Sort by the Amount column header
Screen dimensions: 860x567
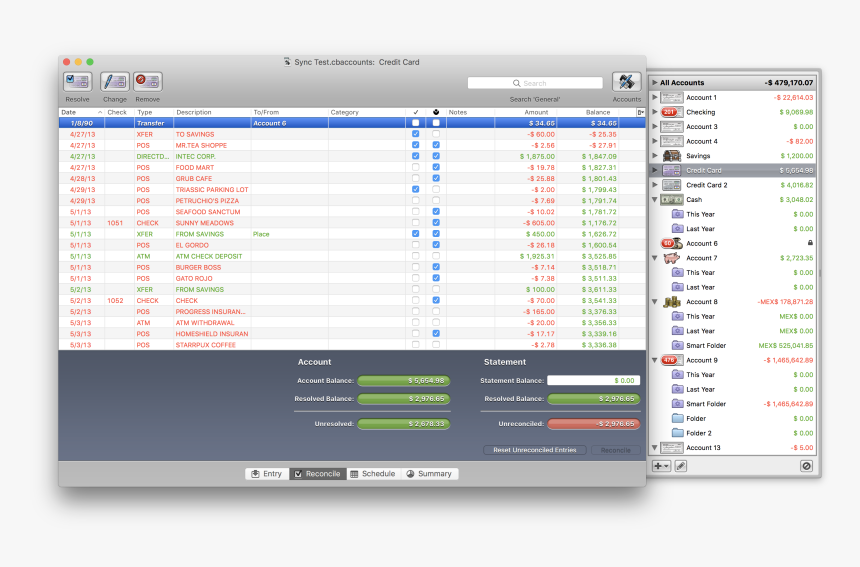pos(525,112)
